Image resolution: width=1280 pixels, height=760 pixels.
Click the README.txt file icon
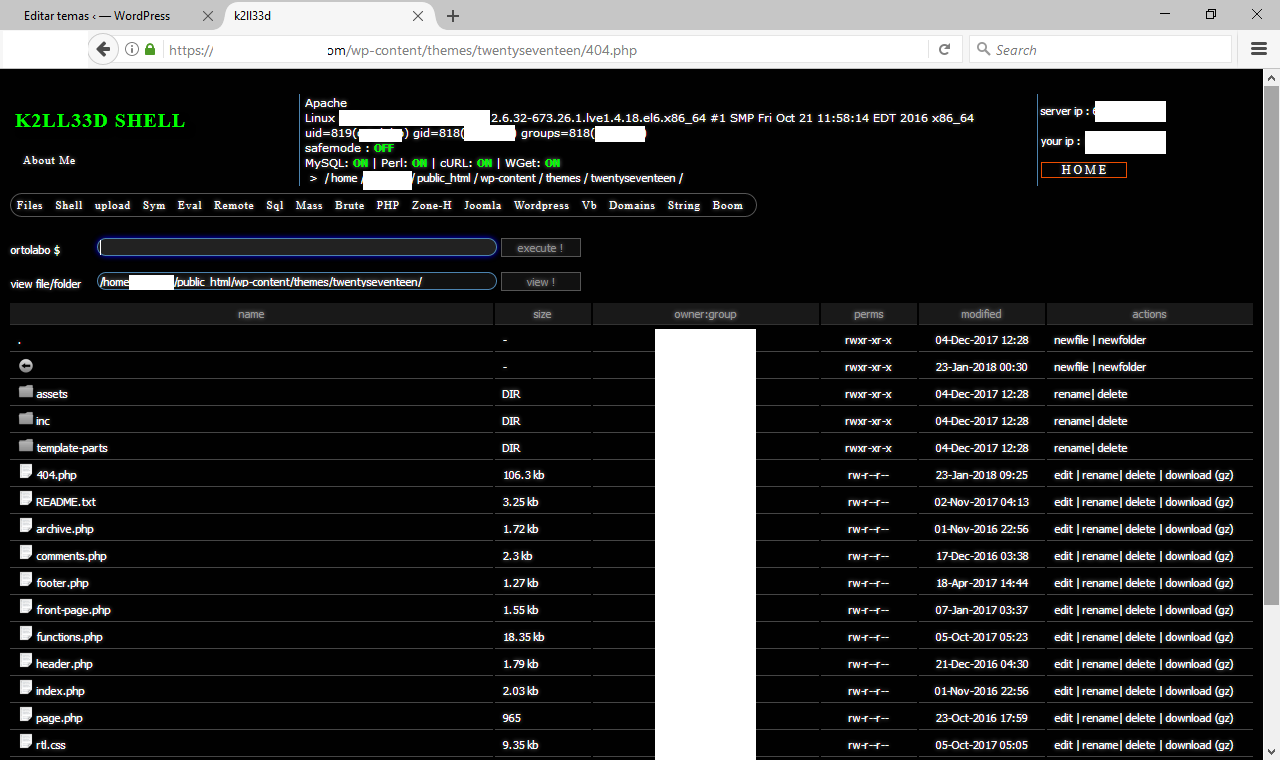(26, 500)
